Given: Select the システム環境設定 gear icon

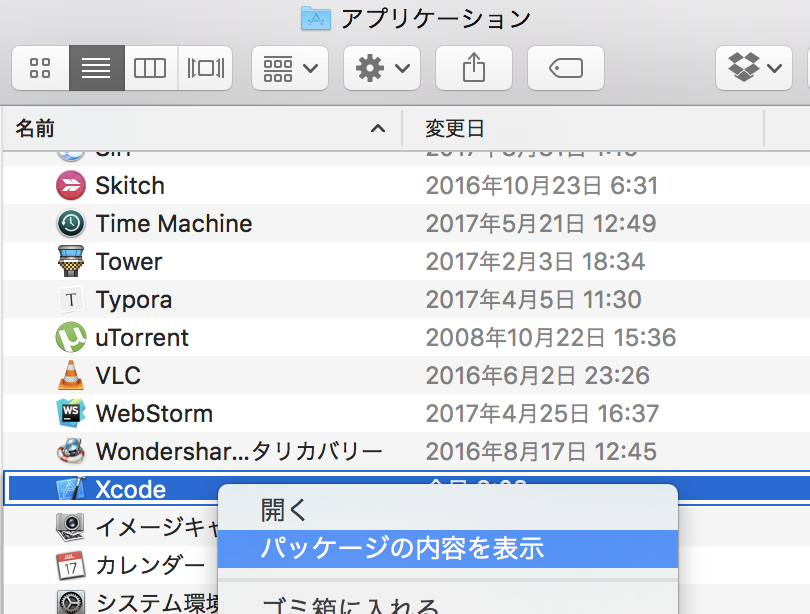Looking at the screenshot, I should [x=71, y=602].
